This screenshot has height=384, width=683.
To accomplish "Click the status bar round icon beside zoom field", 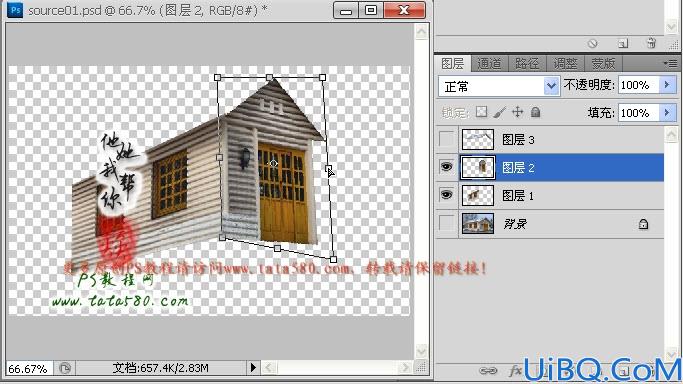I will click(65, 368).
